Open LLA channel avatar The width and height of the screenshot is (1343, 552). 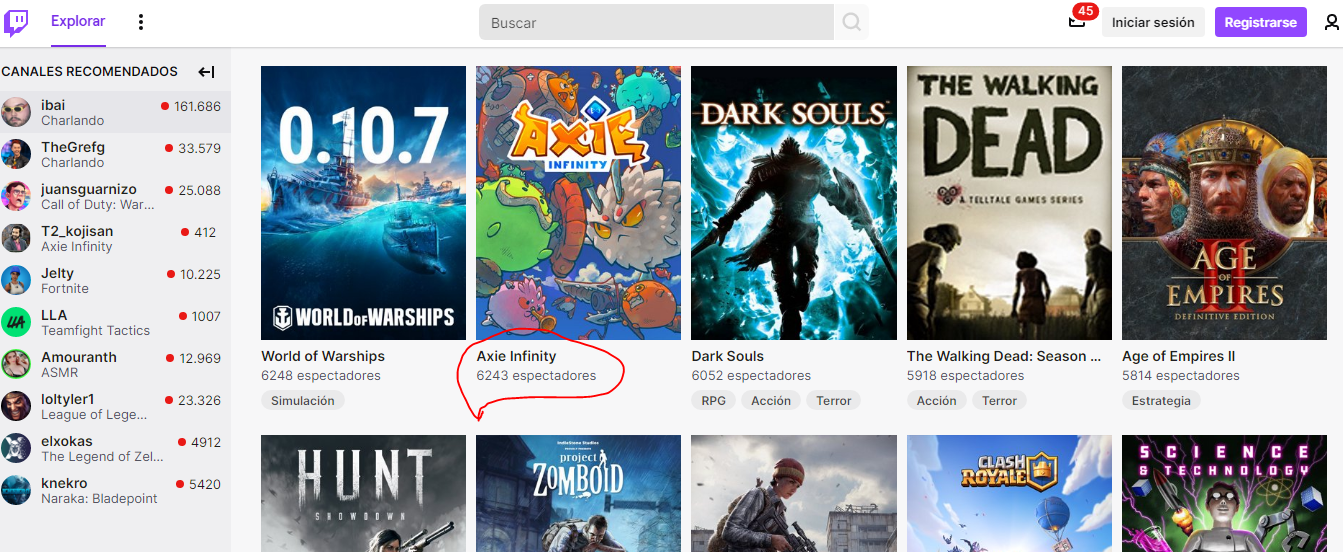click(16, 322)
